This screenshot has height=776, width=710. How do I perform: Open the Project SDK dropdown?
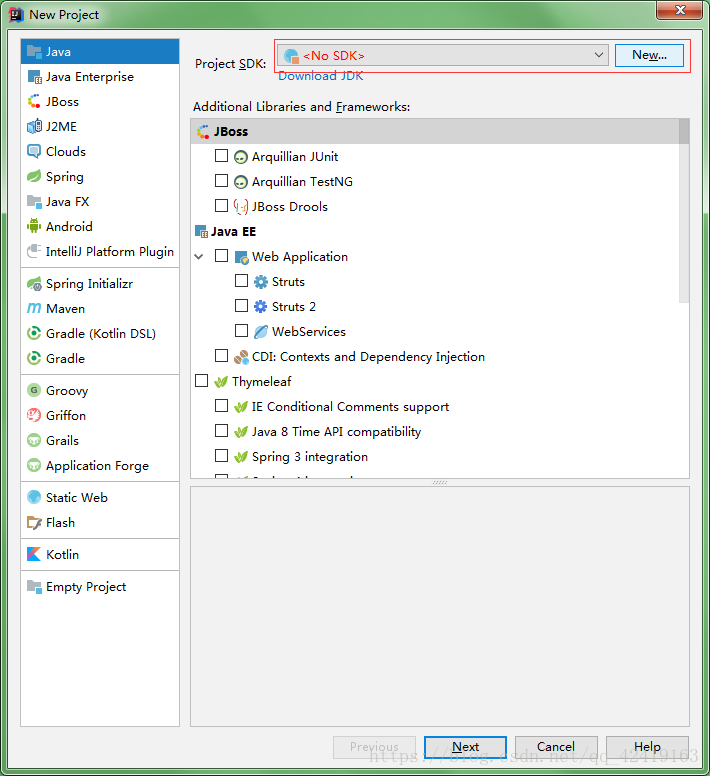pos(443,55)
